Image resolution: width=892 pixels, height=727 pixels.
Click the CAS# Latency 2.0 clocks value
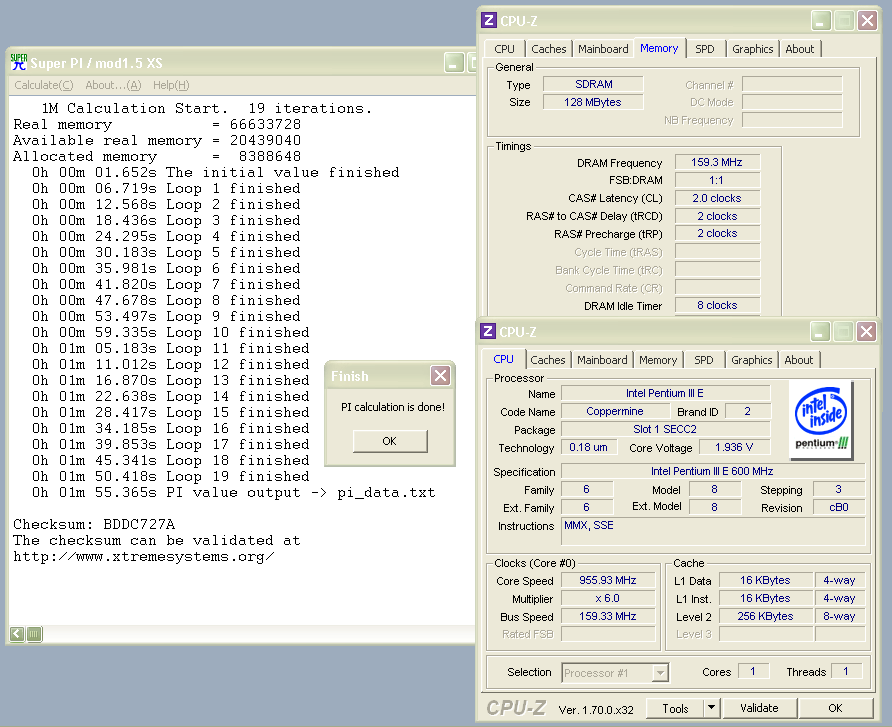pyautogui.click(x=717, y=198)
